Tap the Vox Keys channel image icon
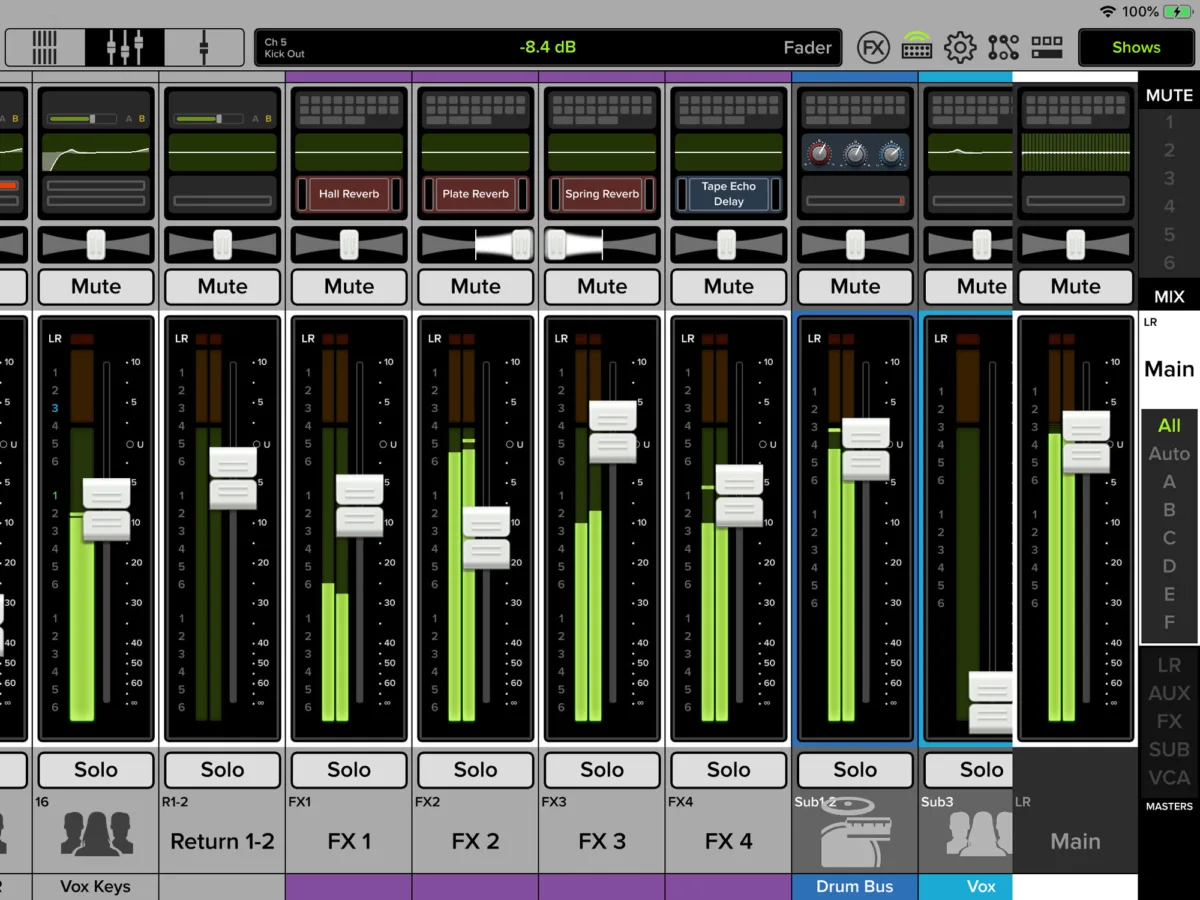This screenshot has width=1200, height=900. 96,833
